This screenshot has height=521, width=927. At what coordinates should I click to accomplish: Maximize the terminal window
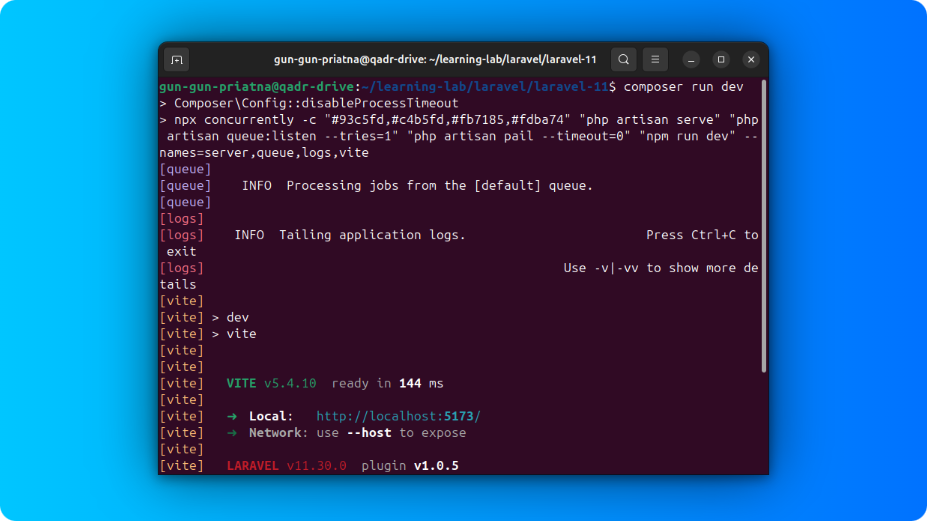(x=721, y=60)
